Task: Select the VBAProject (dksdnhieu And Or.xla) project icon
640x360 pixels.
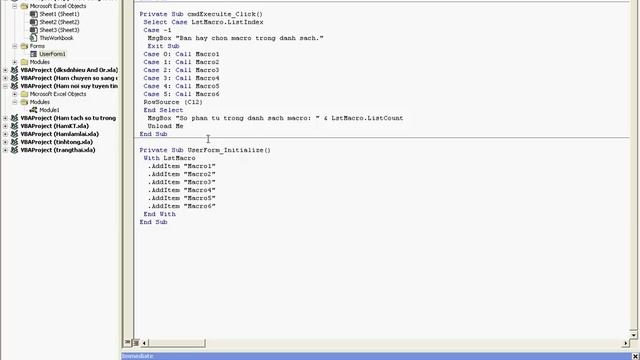Action: pyautogui.click(x=15, y=70)
